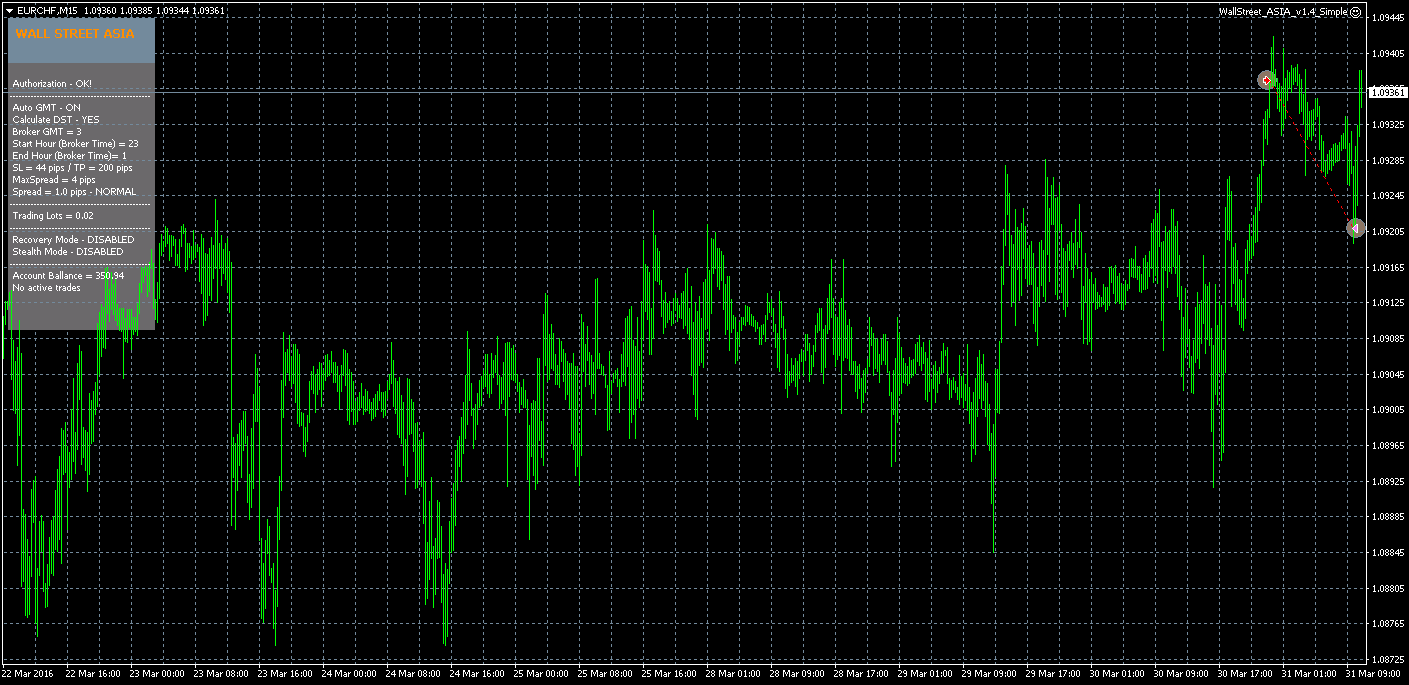The width and height of the screenshot is (1409, 685).
Task: Click price scale label 1.09005
Action: (1388, 410)
